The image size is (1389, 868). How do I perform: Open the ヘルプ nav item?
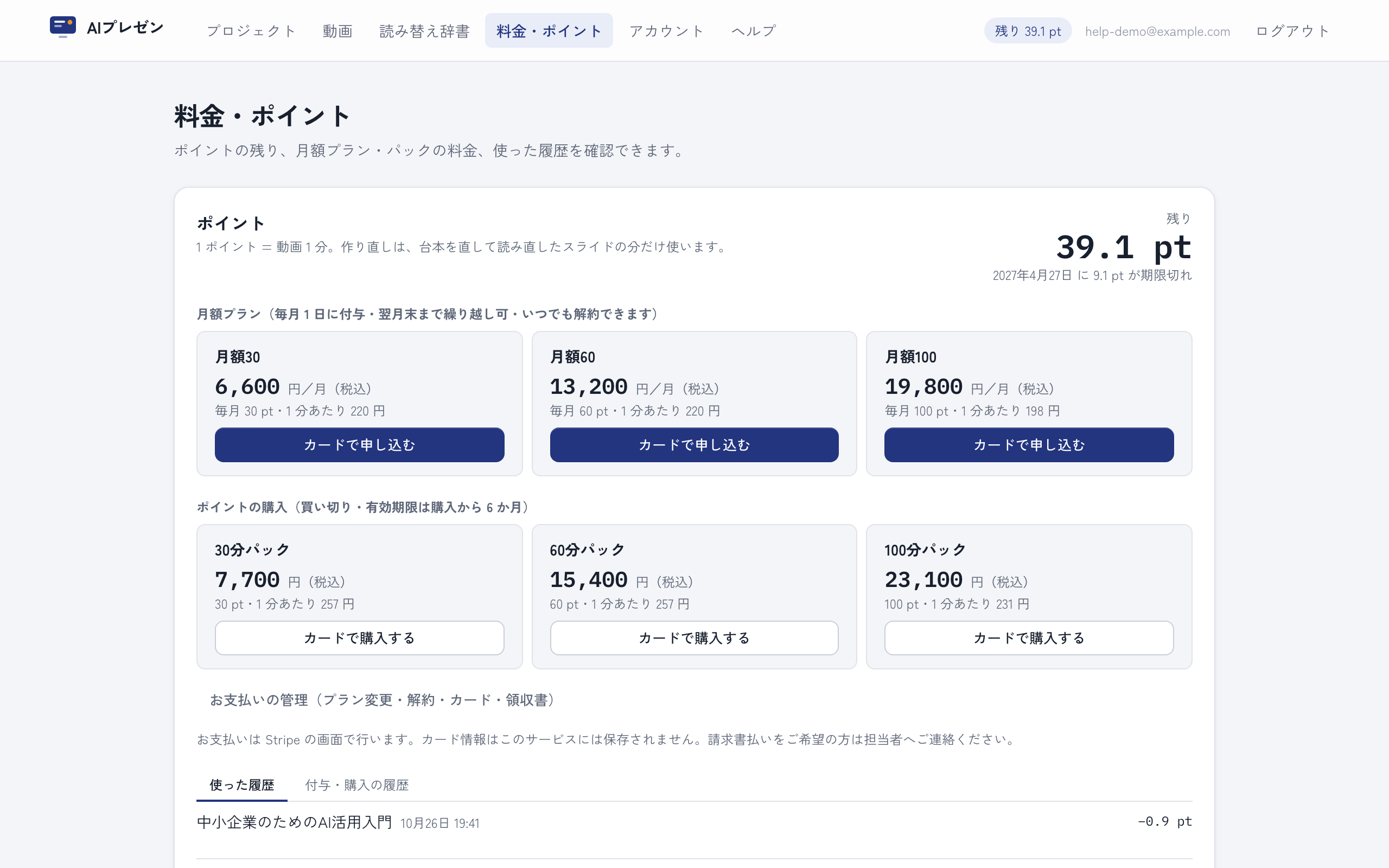pos(754,31)
